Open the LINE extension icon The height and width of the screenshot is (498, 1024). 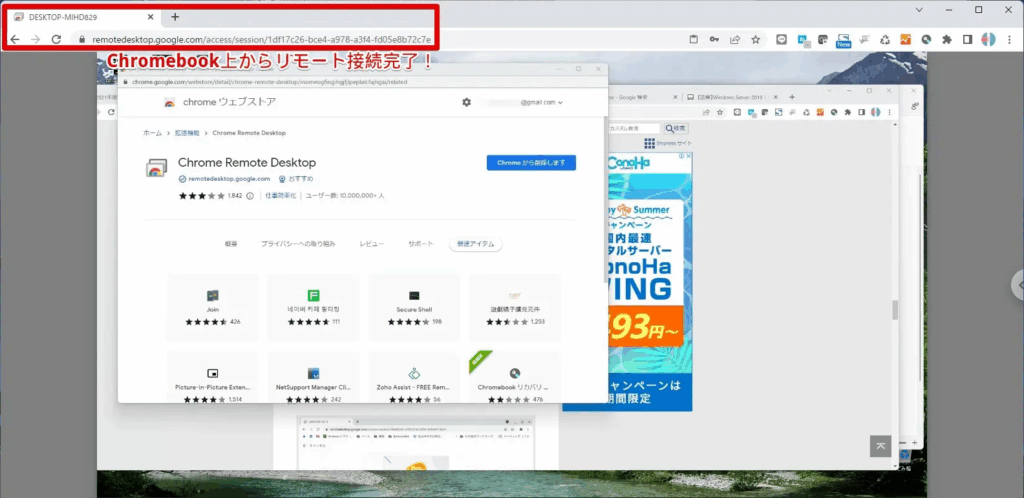click(x=779, y=40)
